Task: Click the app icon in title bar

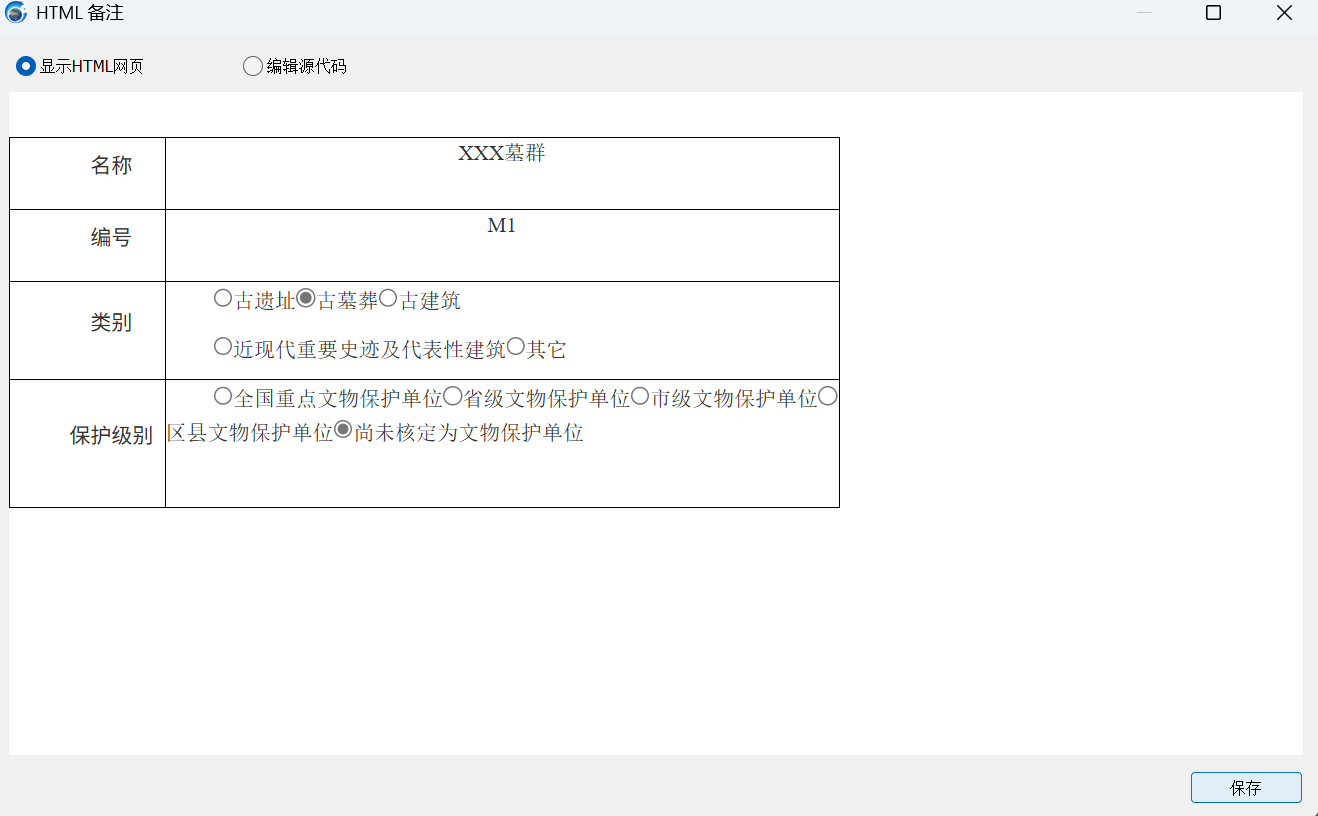Action: (16, 13)
